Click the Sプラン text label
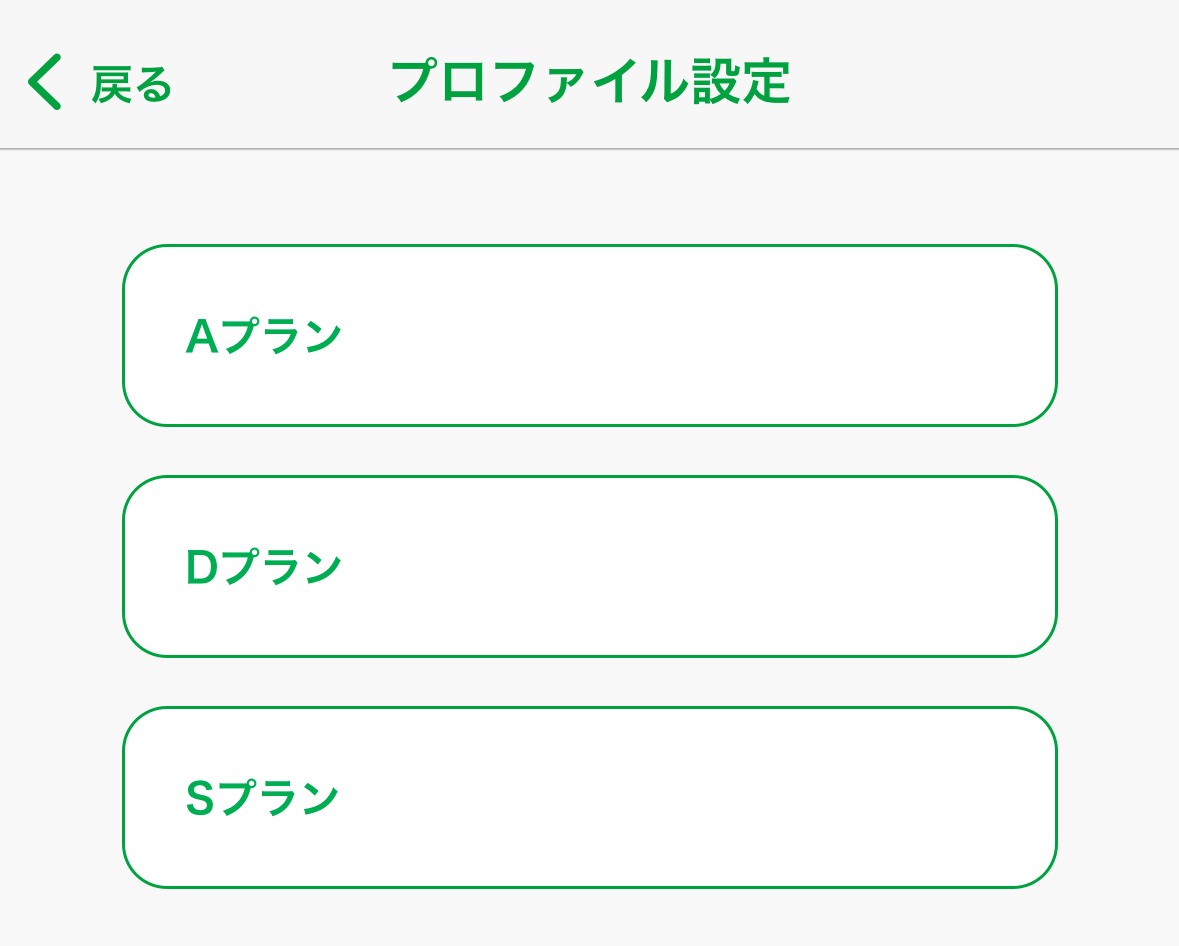Image resolution: width=1179 pixels, height=946 pixels. (x=263, y=799)
